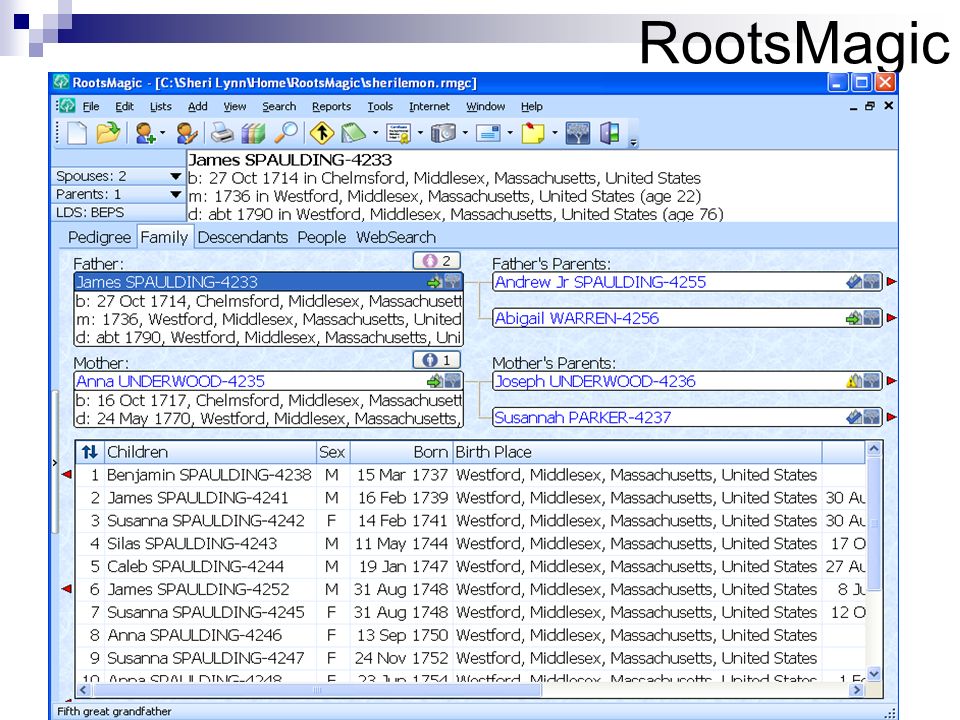This screenshot has height=720, width=960.
Task: Select child row Anna SPAULDING-4246
Action: point(470,636)
